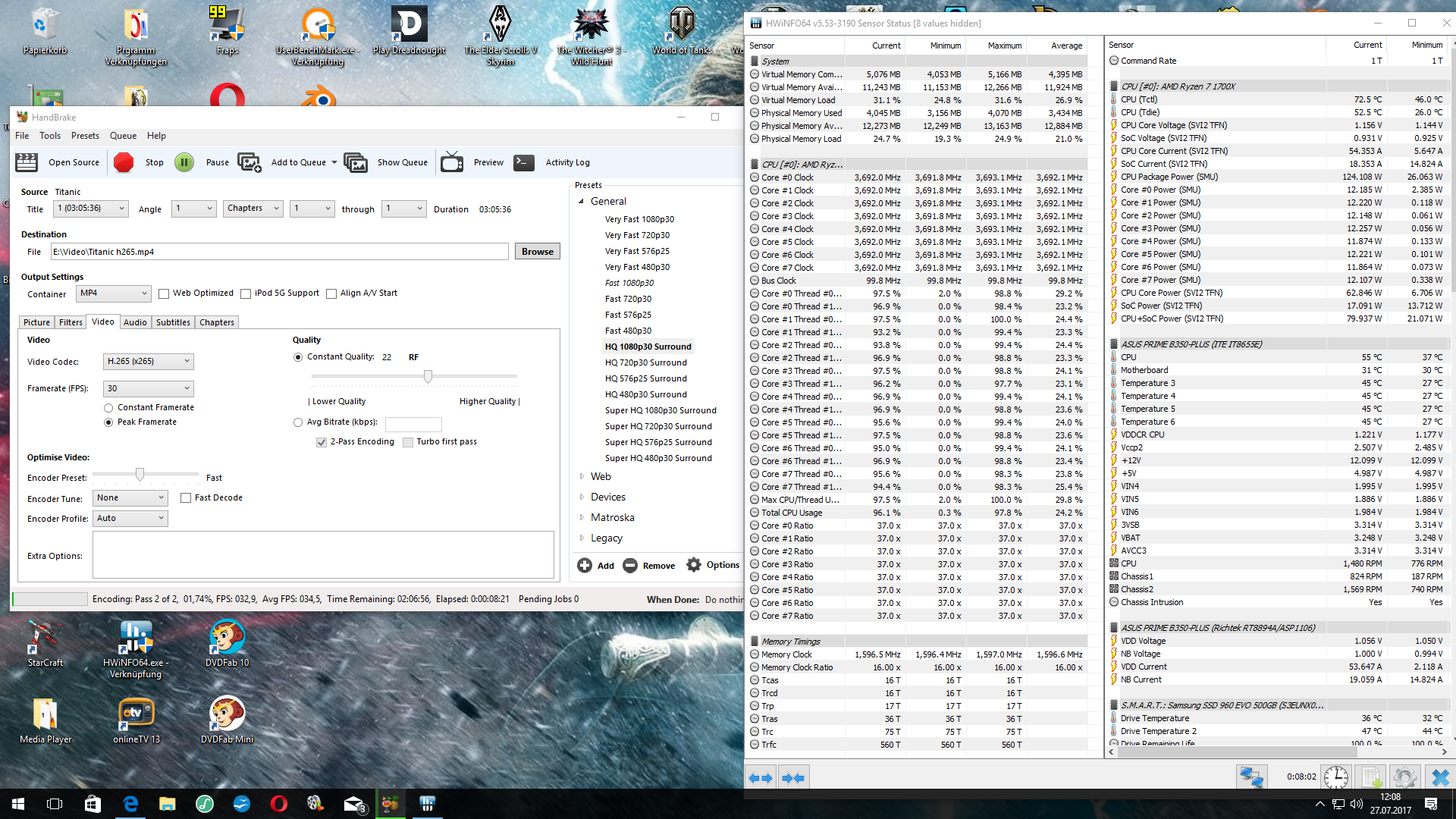Click the destination File path field
This screenshot has height=819, width=1456.
point(279,252)
